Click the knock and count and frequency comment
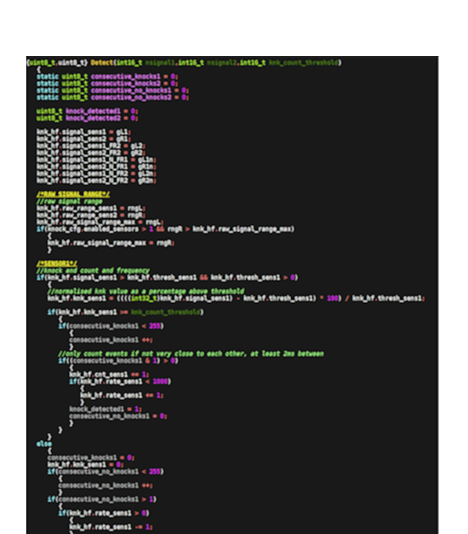This screenshot has width=468, height=534. pyautogui.click(x=93, y=271)
